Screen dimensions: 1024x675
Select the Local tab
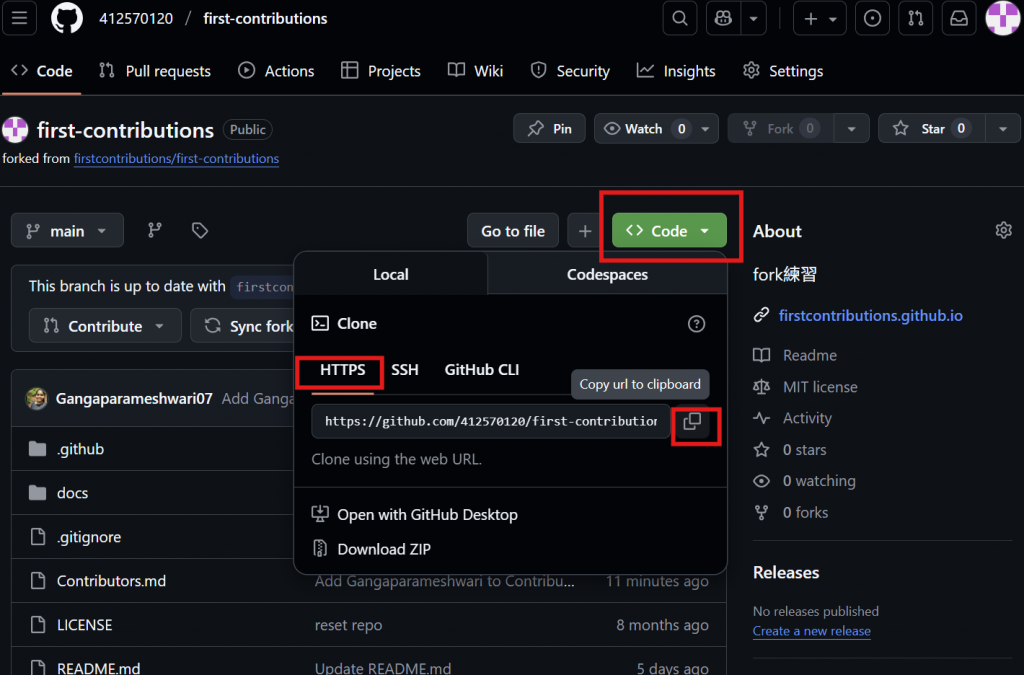pos(391,274)
